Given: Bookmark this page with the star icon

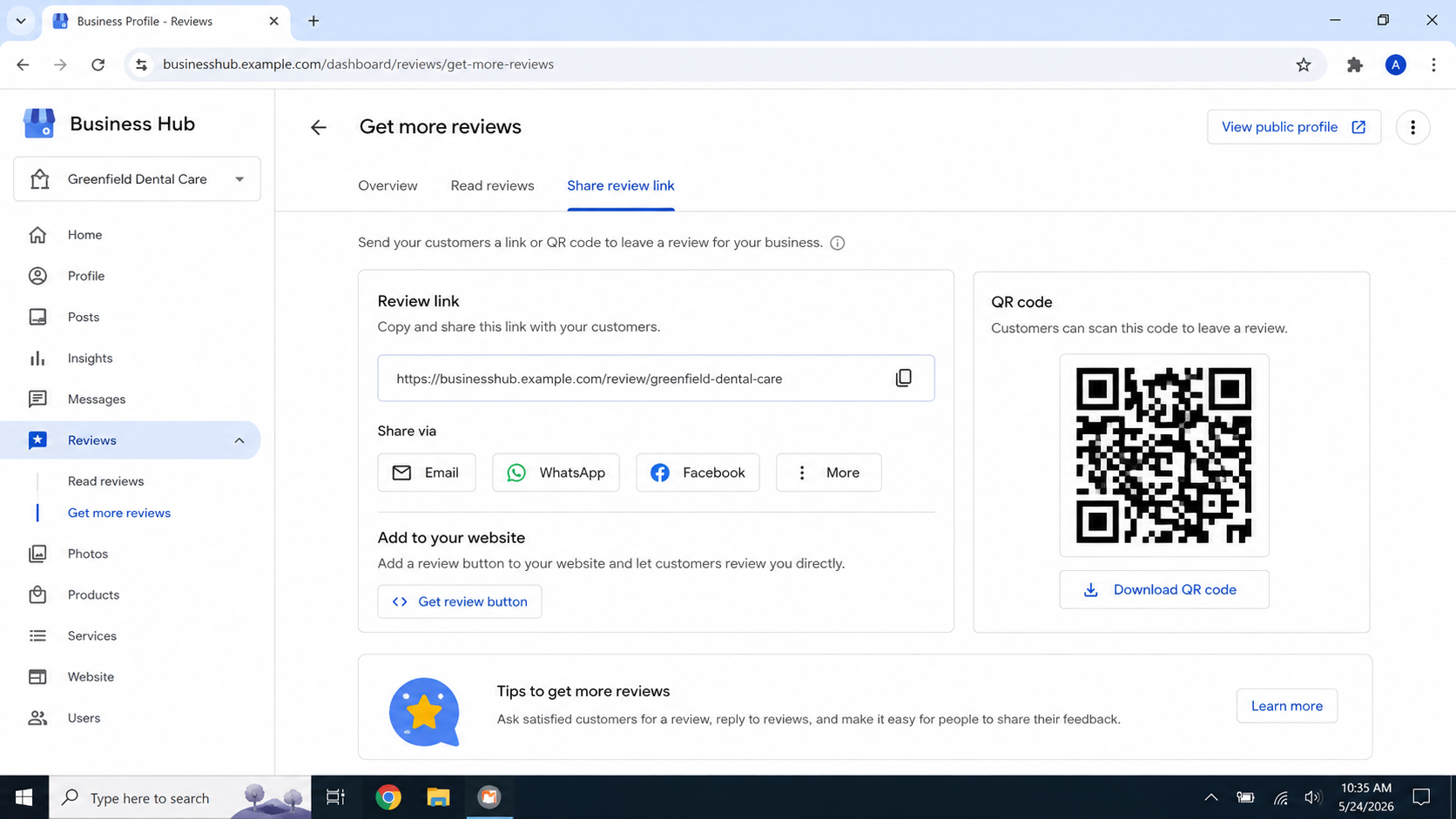Looking at the screenshot, I should 1303,64.
